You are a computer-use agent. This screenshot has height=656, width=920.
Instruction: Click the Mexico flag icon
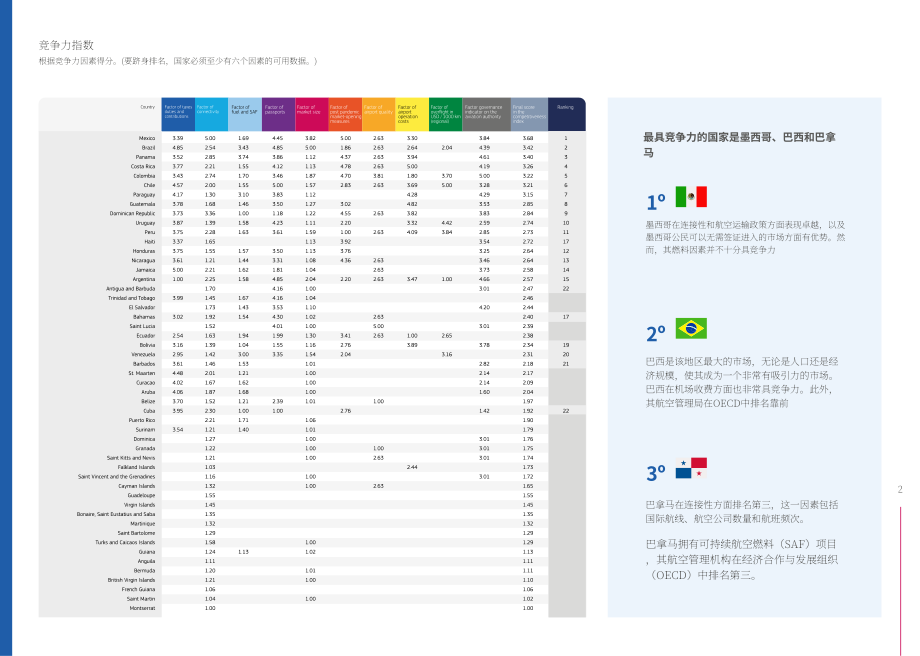[691, 197]
